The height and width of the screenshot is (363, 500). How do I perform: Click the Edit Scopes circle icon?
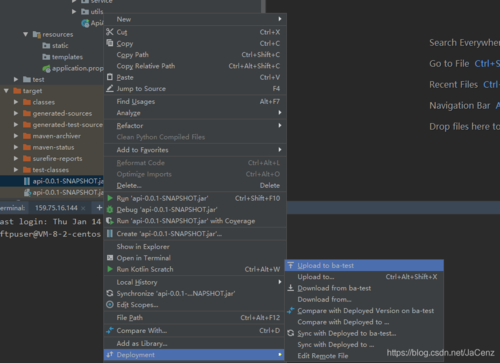110,304
